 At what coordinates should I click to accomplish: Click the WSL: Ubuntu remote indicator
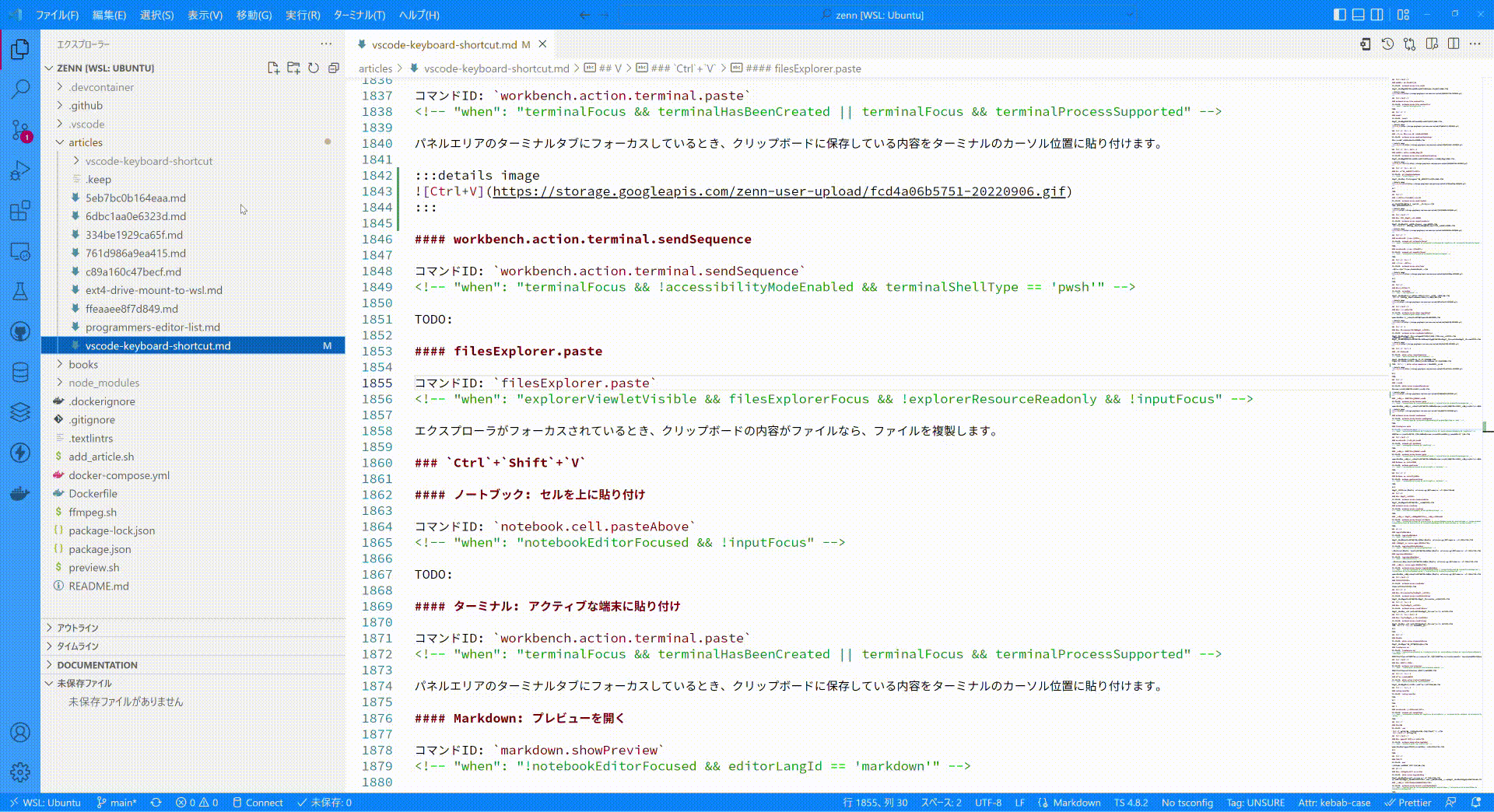[x=44, y=803]
